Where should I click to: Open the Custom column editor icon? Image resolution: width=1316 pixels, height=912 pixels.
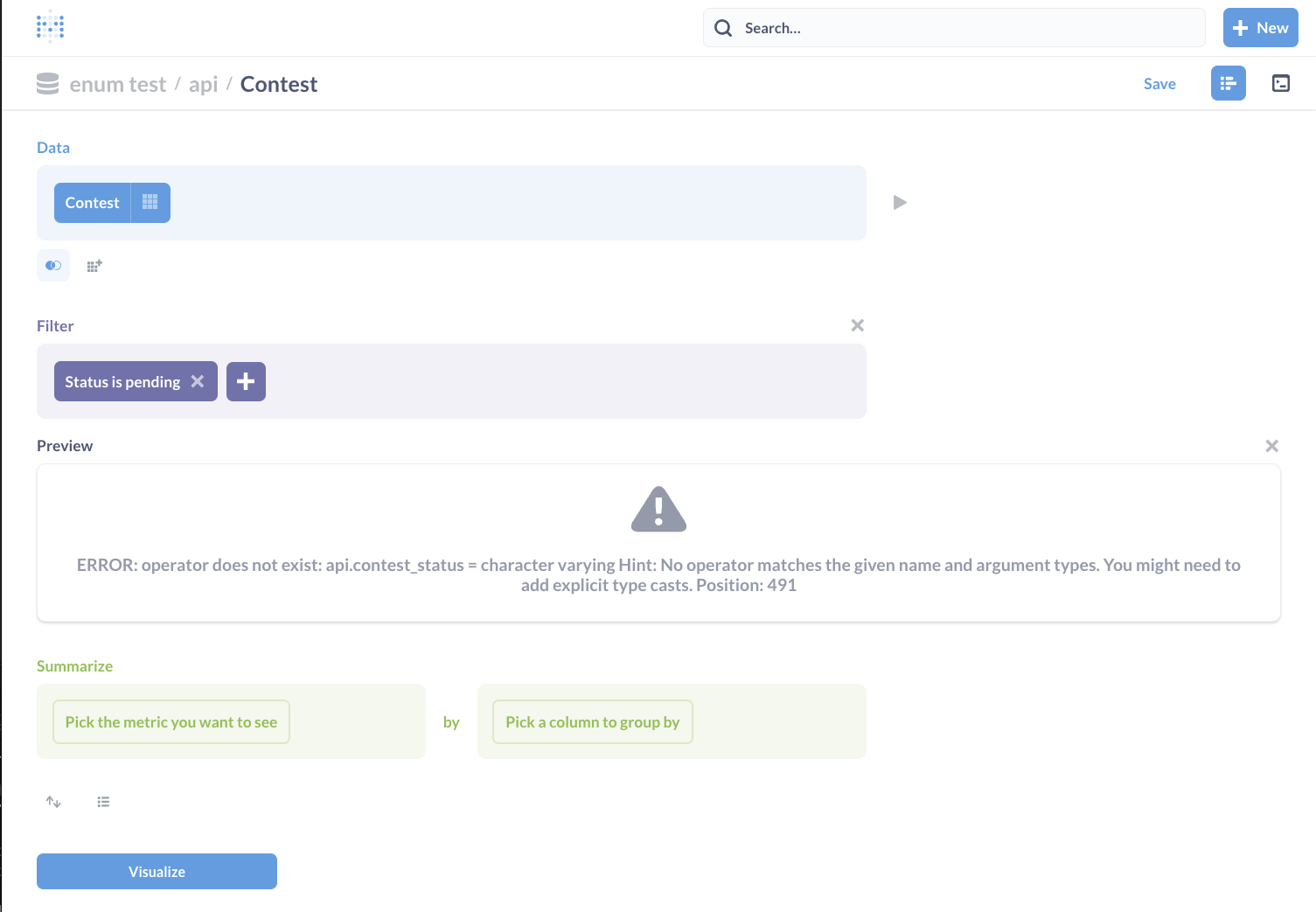pos(94,265)
